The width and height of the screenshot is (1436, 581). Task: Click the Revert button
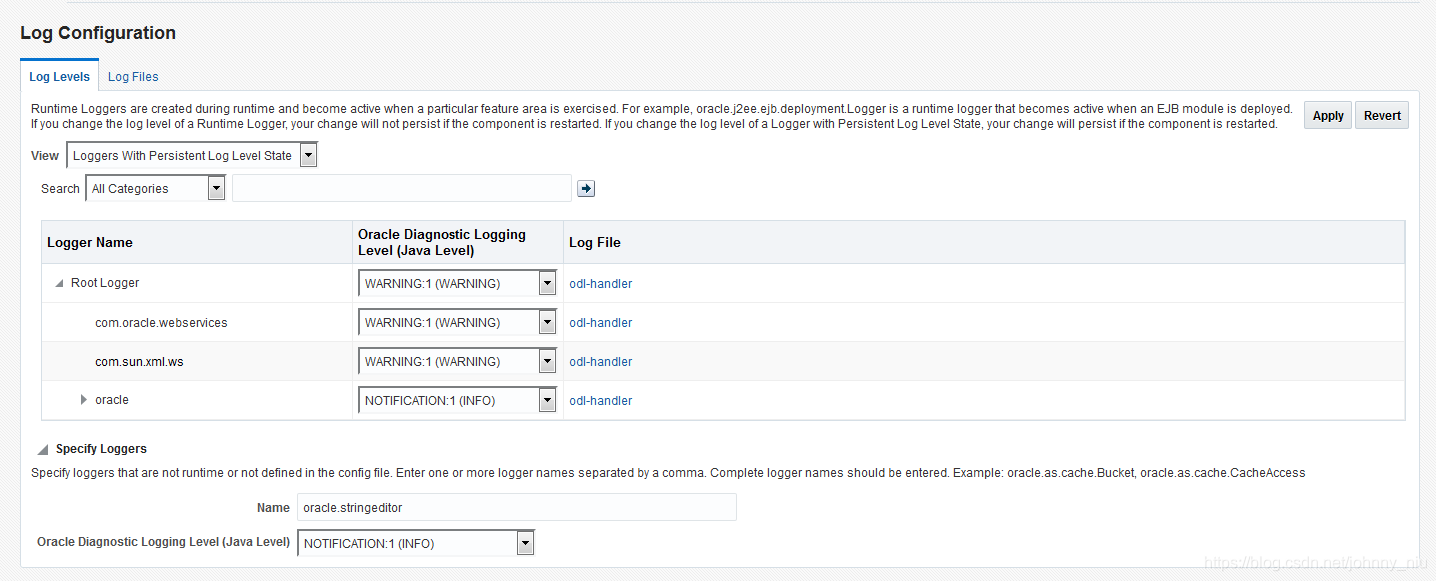(1382, 115)
